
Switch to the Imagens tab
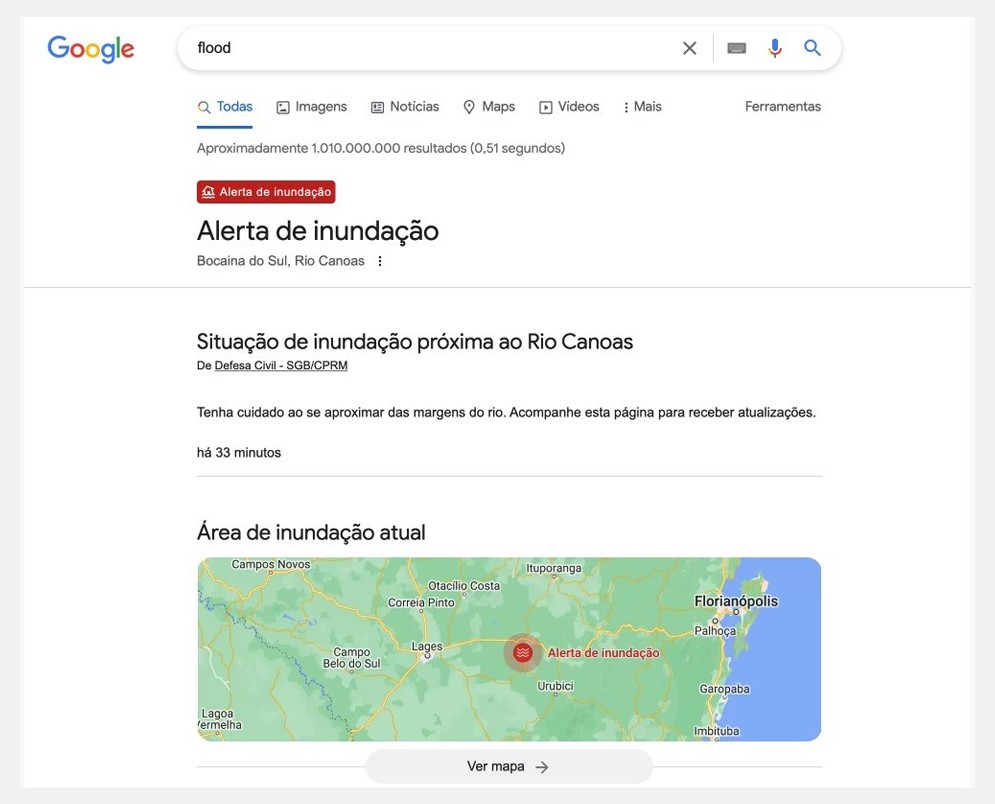(312, 107)
